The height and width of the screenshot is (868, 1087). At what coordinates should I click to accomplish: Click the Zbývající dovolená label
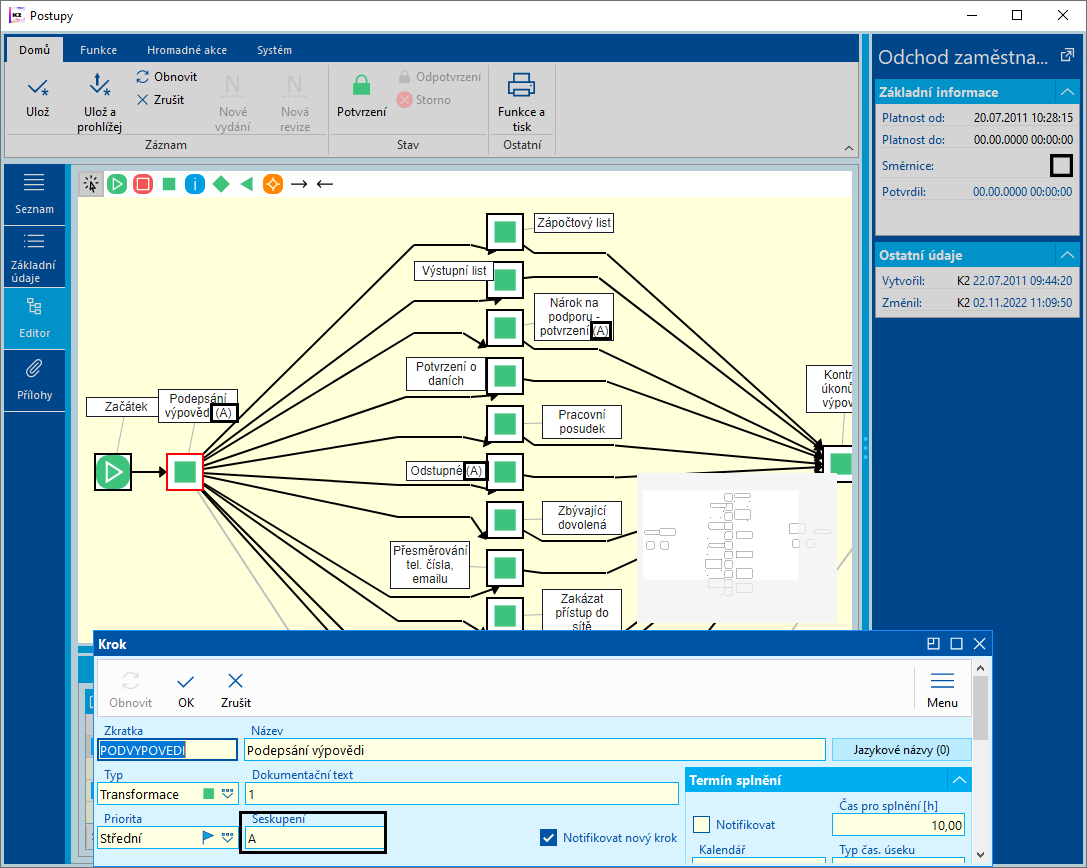tap(582, 518)
